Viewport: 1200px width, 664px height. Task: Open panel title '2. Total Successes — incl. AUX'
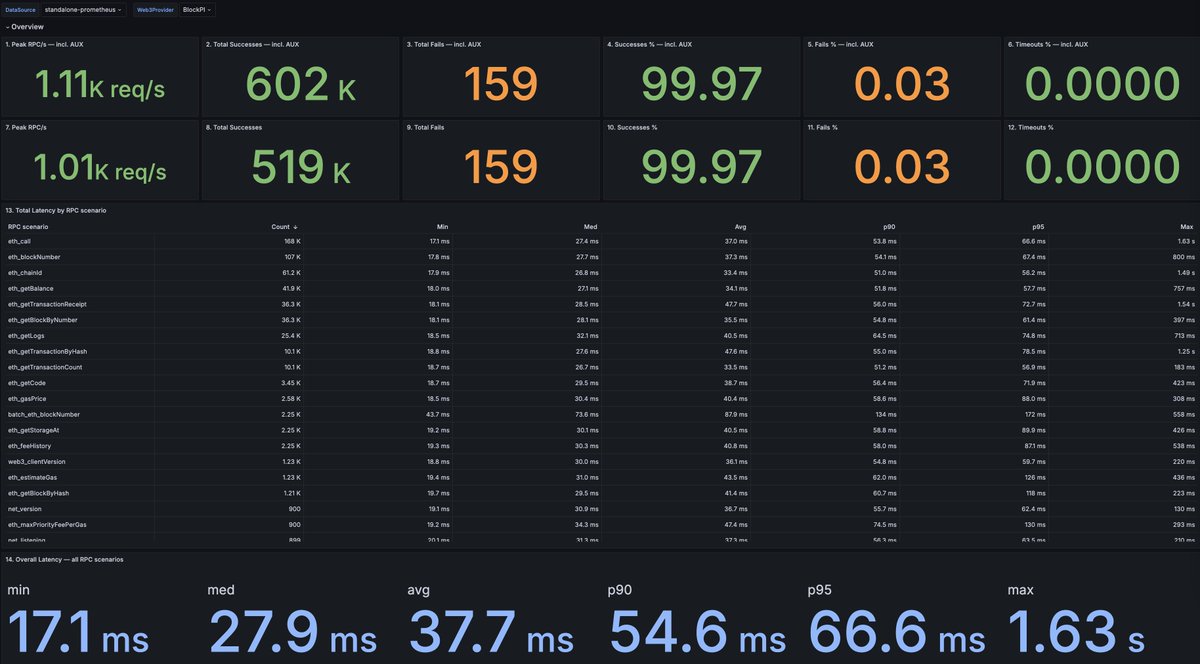(x=252, y=44)
